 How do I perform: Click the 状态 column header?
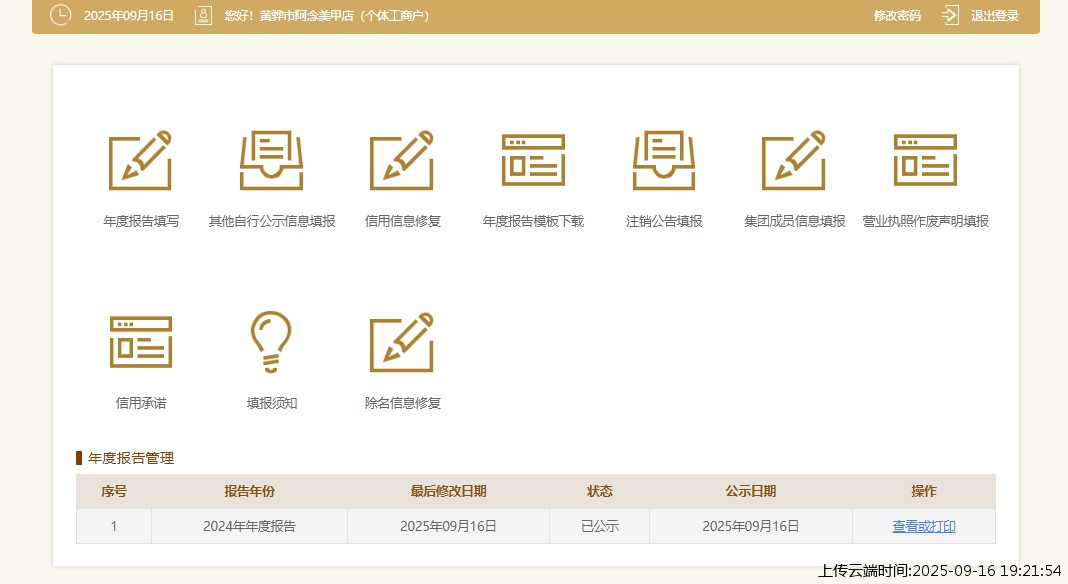point(599,491)
